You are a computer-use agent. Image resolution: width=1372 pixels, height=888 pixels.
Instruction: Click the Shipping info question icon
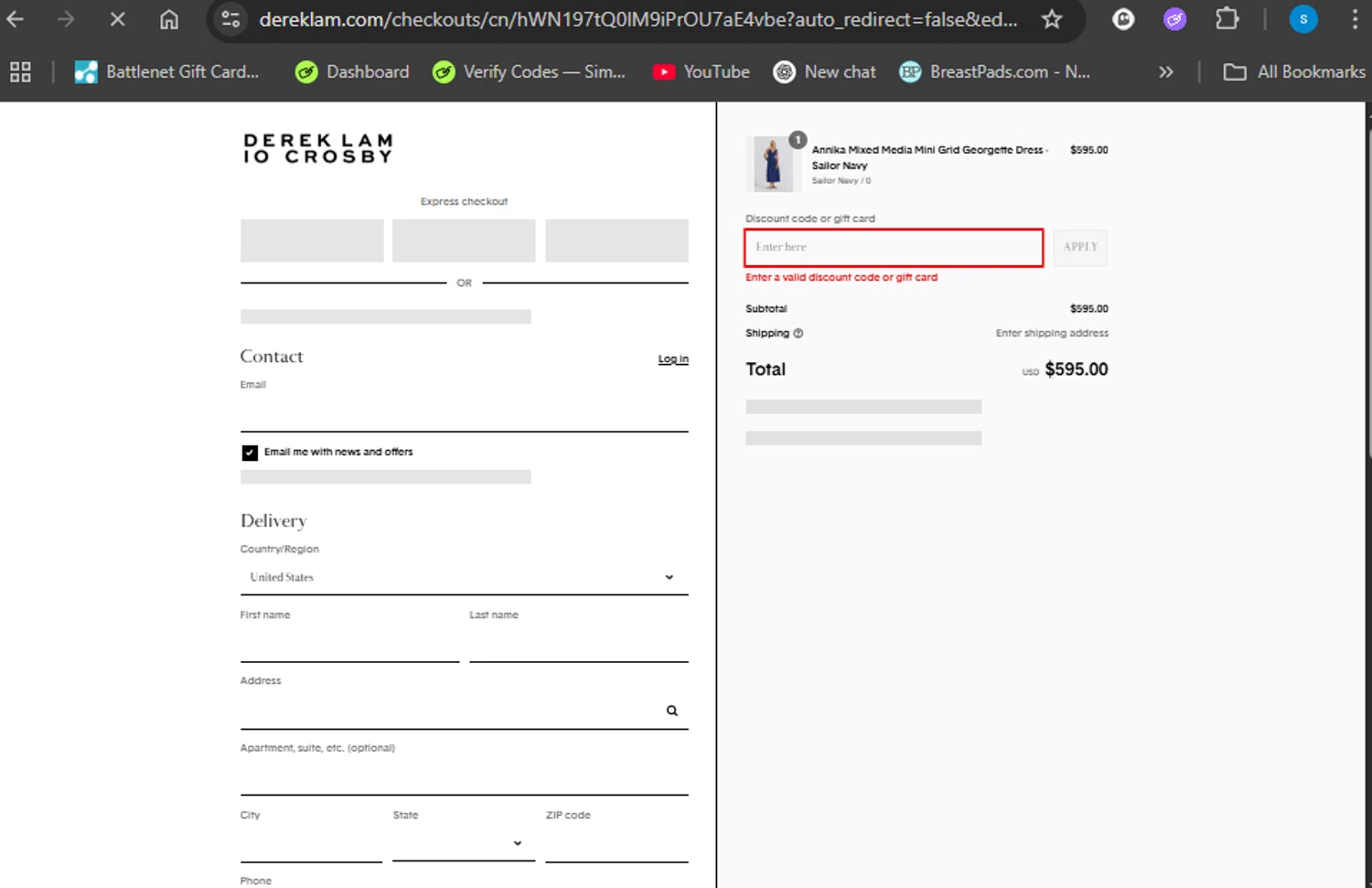pos(799,334)
